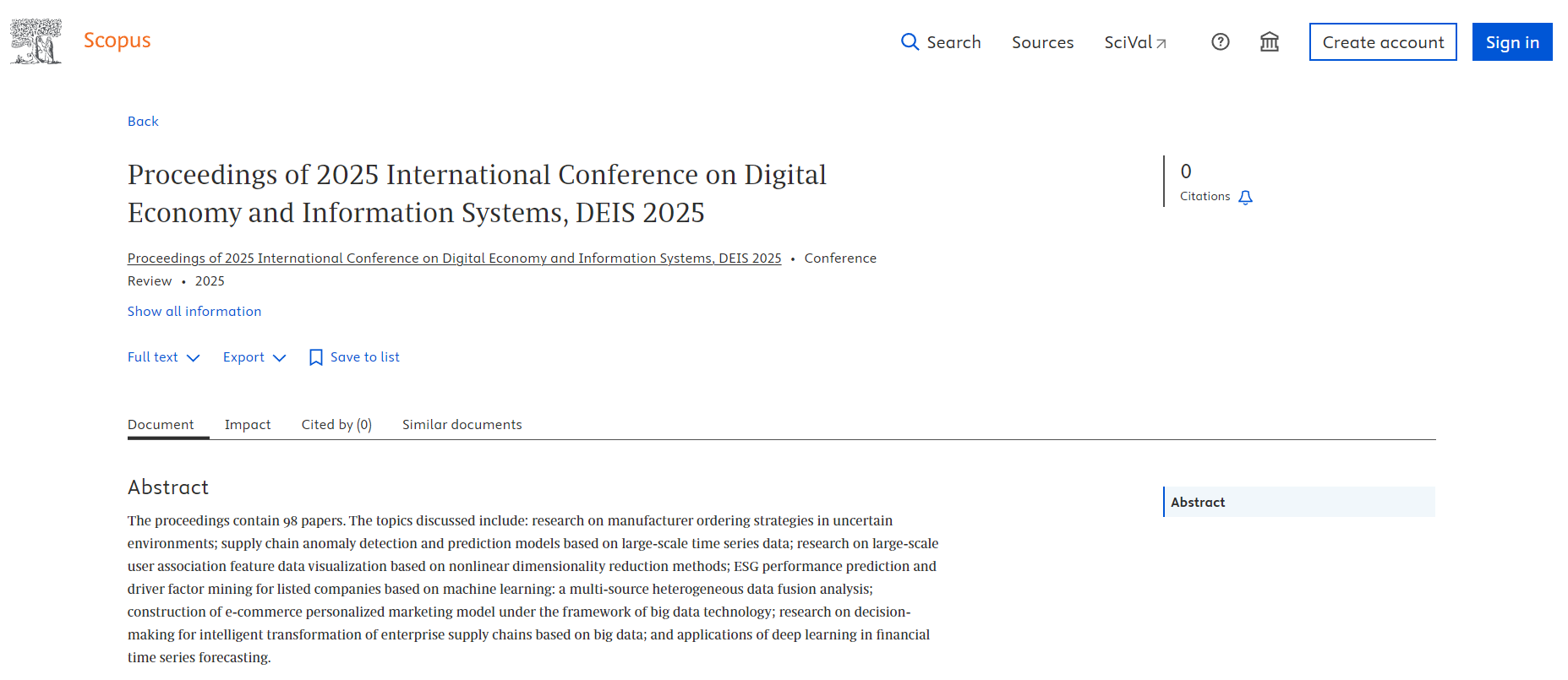
Task: Click the institution building icon
Action: pos(1269,42)
